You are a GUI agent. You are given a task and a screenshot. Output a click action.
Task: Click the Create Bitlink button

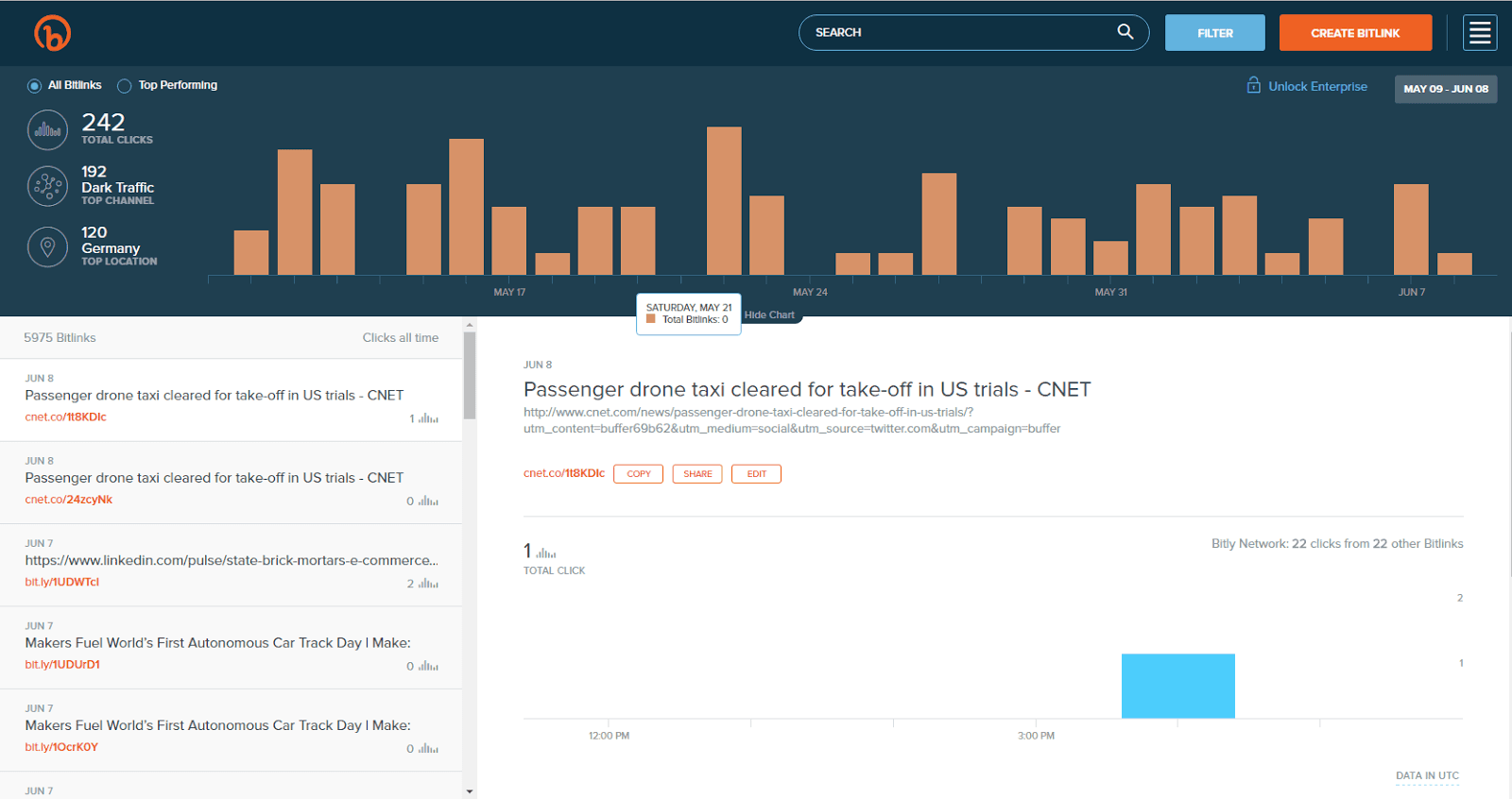pos(1355,33)
